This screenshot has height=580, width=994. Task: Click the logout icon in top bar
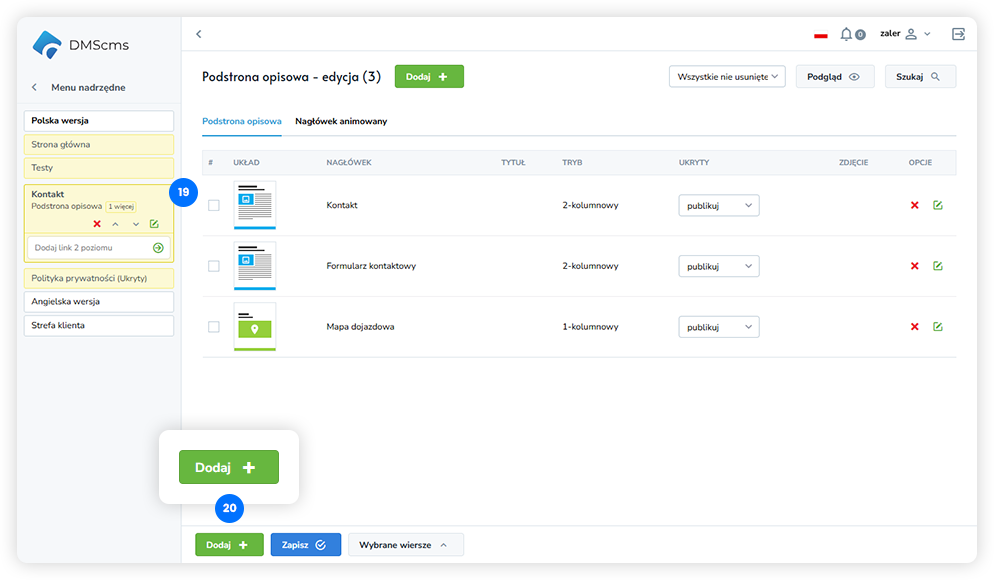(x=958, y=34)
